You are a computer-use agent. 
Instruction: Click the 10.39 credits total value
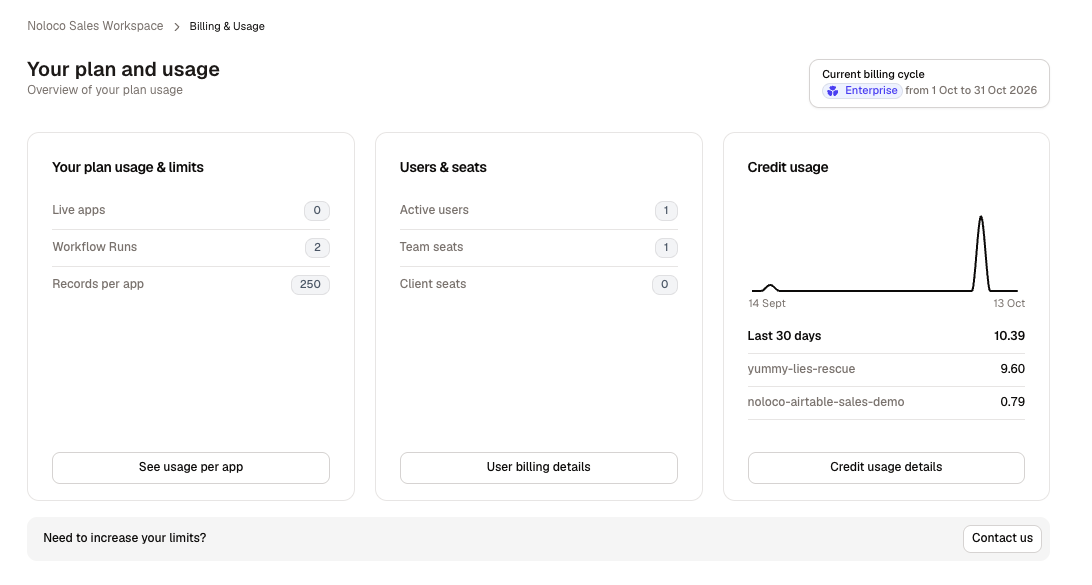[1009, 336]
